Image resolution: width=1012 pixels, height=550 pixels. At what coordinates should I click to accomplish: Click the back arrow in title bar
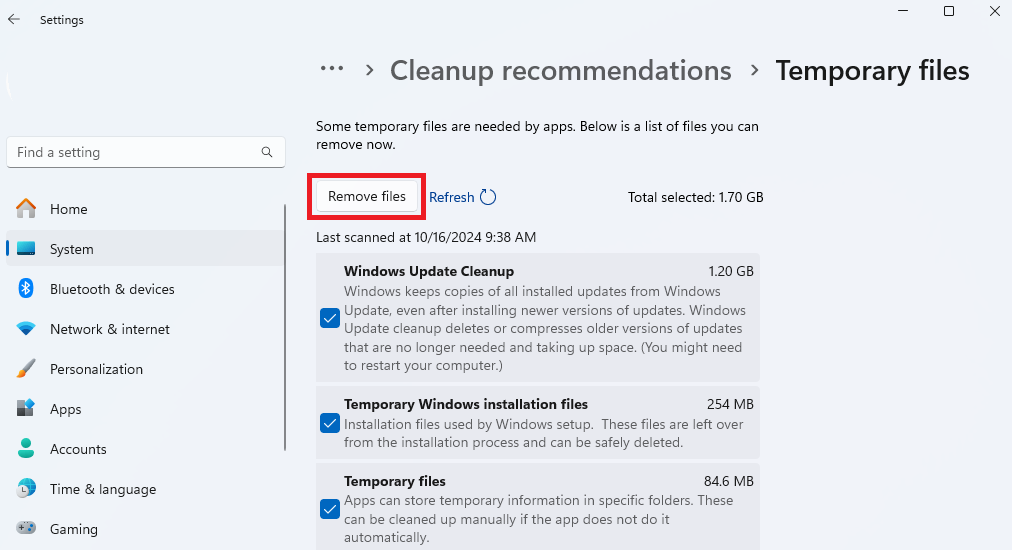click(x=14, y=19)
